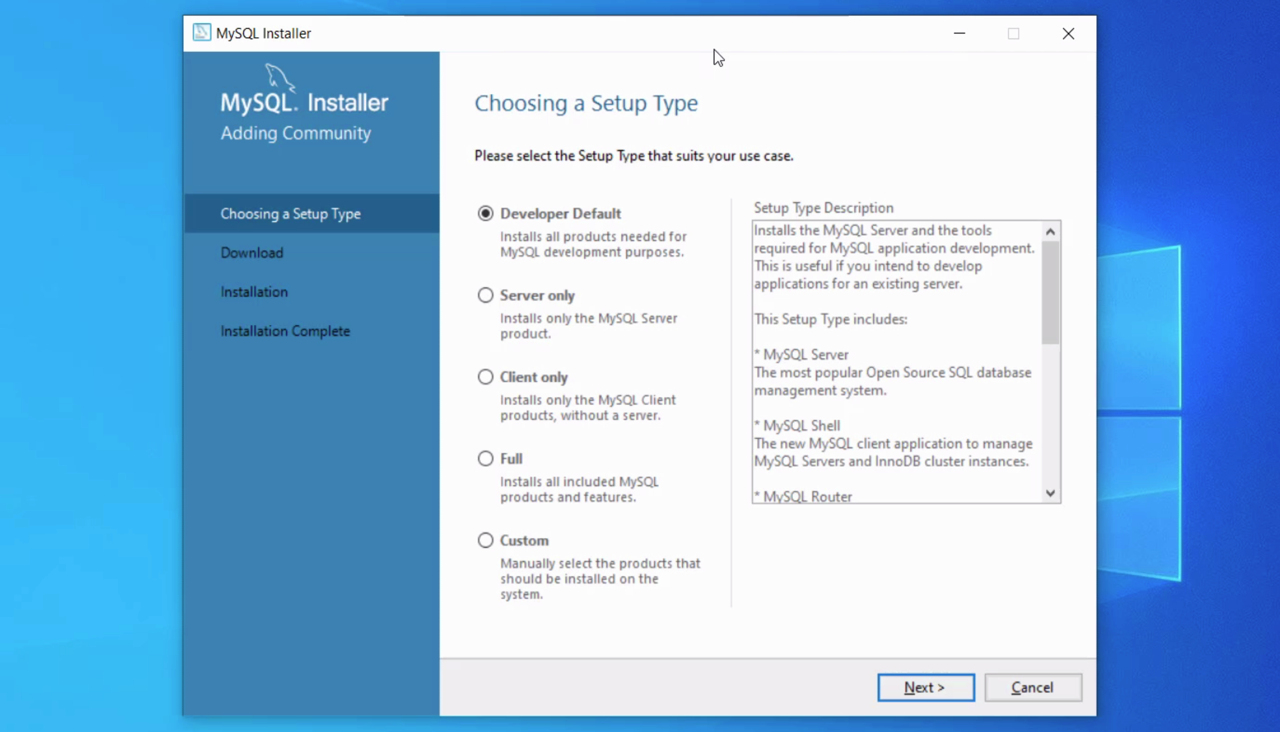
Task: Open the Installation Complete sidebar step
Action: (285, 331)
